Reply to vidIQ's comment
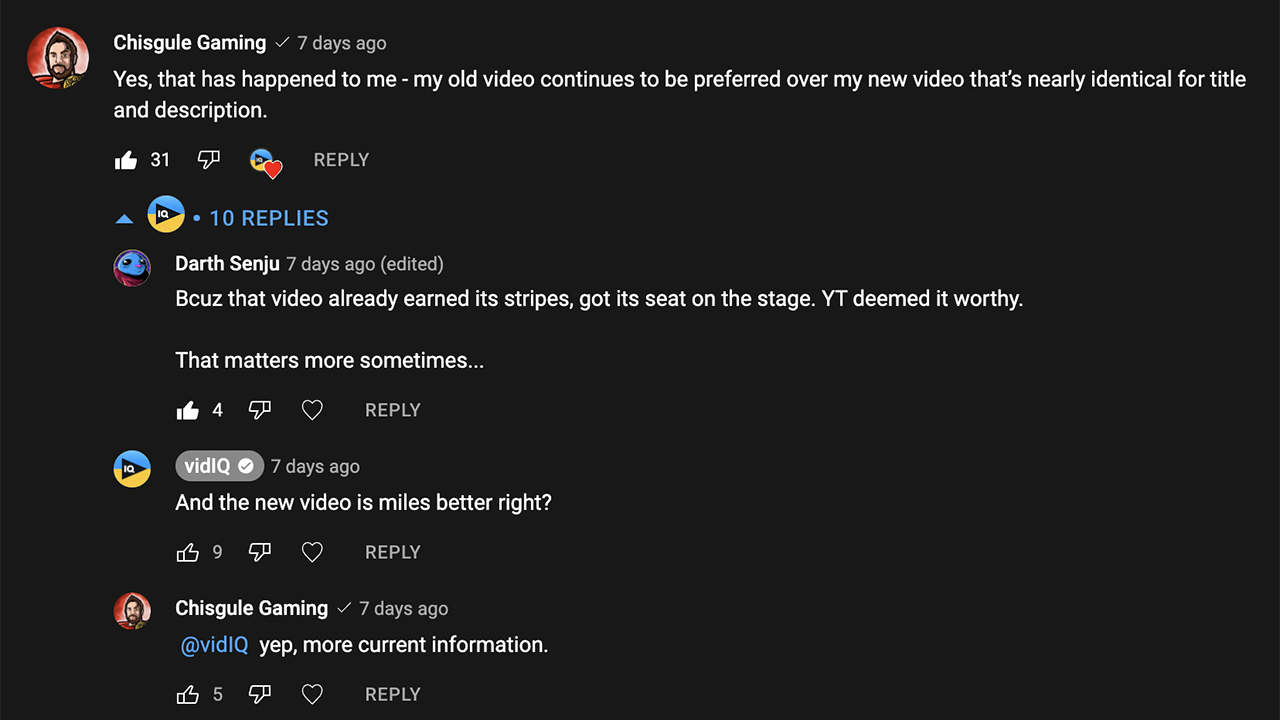The width and height of the screenshot is (1280, 720). [392, 552]
